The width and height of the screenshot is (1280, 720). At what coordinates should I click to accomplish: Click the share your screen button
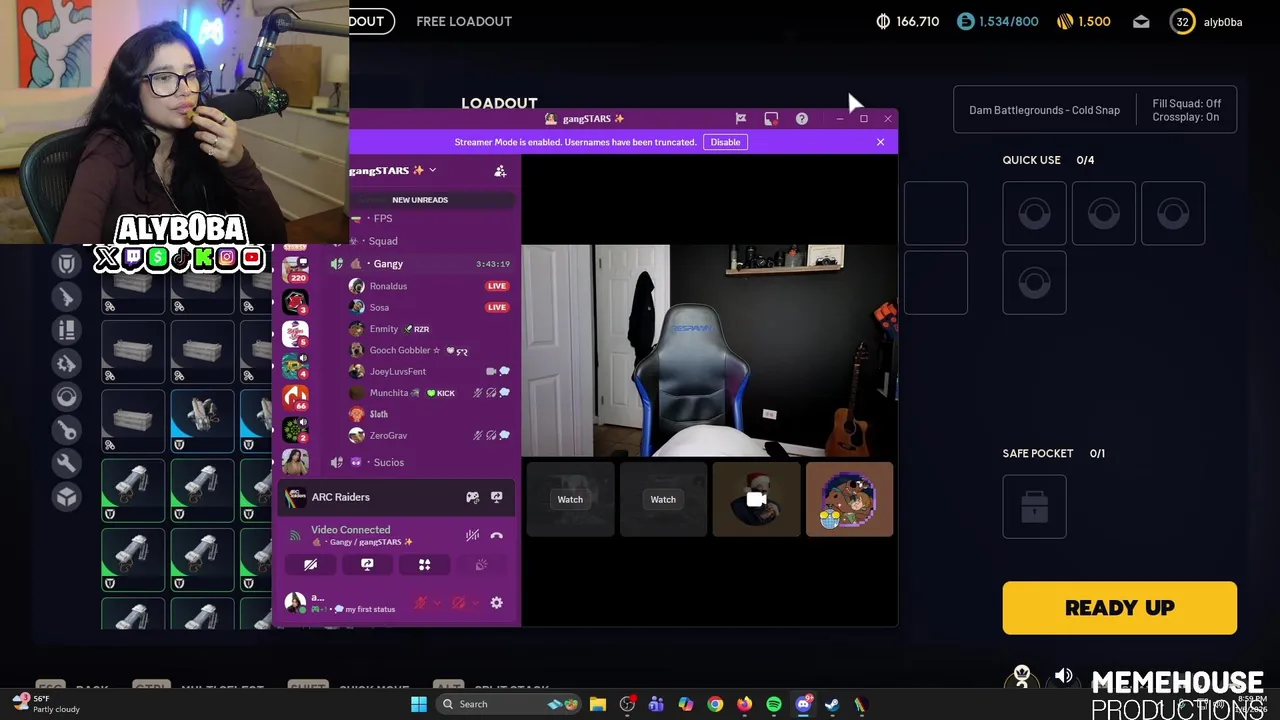click(367, 565)
